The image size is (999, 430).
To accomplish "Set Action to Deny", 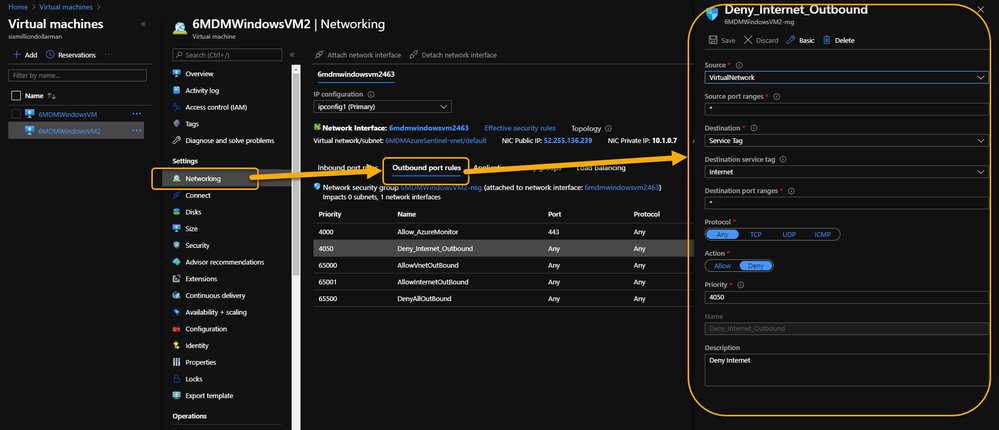I will pyautogui.click(x=755, y=266).
